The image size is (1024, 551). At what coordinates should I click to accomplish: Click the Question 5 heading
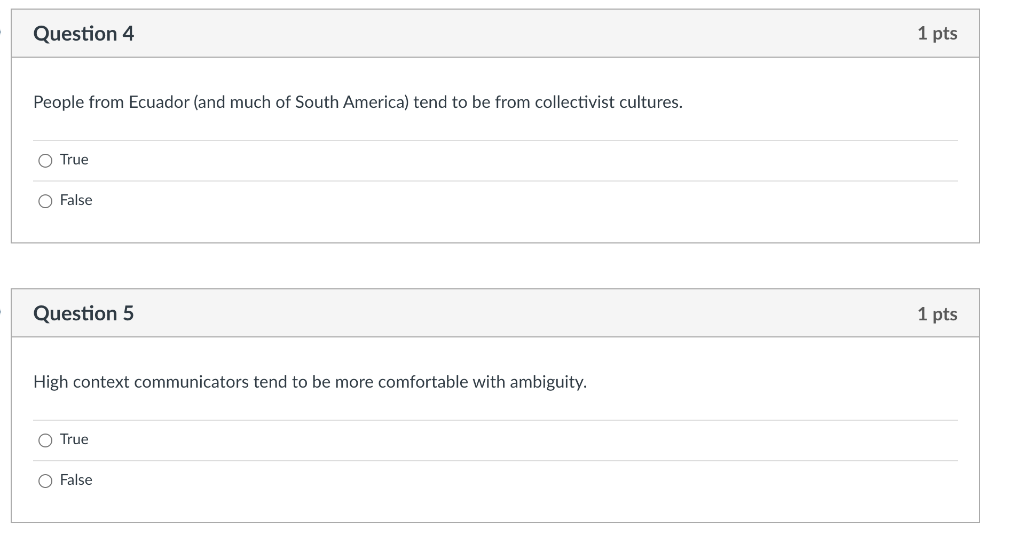tap(84, 314)
